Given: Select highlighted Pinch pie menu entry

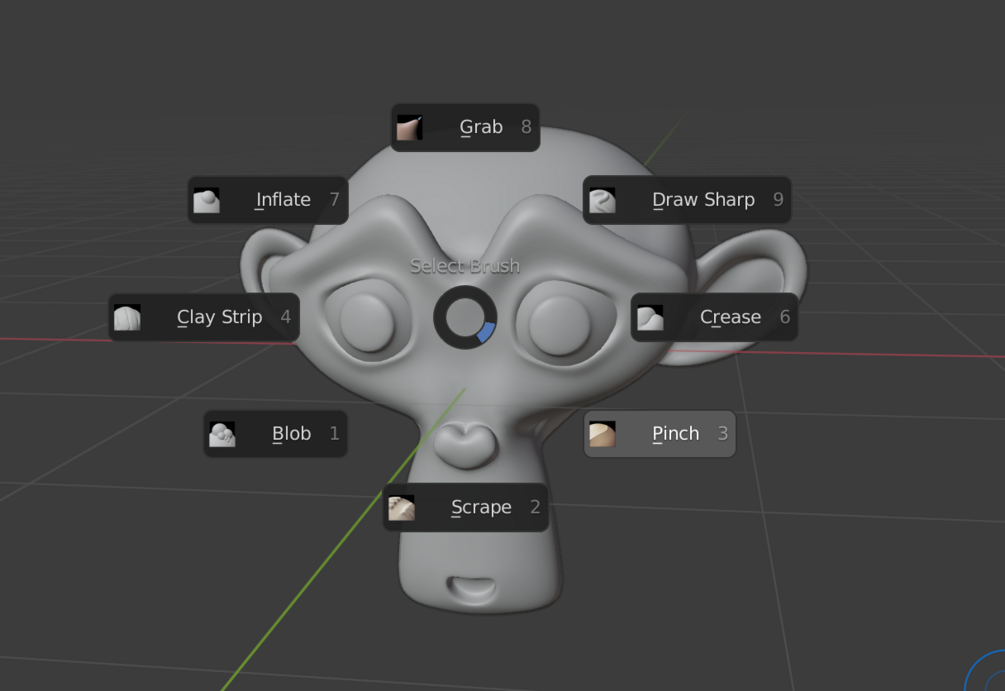Looking at the screenshot, I should click(x=660, y=434).
